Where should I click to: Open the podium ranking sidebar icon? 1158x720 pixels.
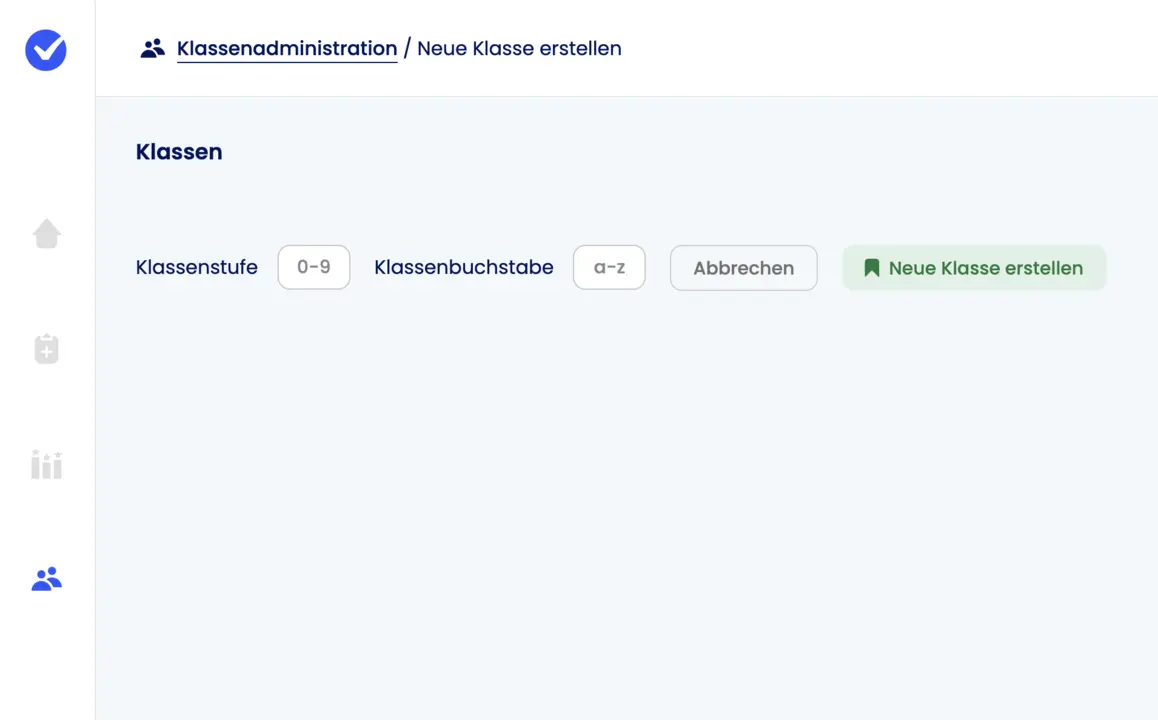point(47,464)
